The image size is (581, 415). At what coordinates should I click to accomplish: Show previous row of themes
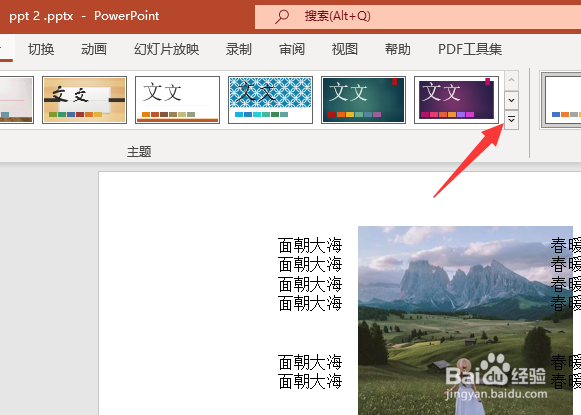[511, 80]
